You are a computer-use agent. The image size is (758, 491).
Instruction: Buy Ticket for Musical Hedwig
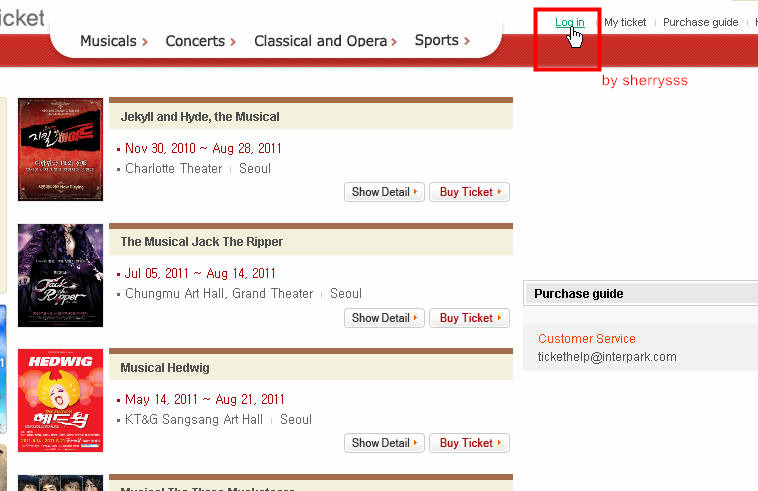click(469, 443)
